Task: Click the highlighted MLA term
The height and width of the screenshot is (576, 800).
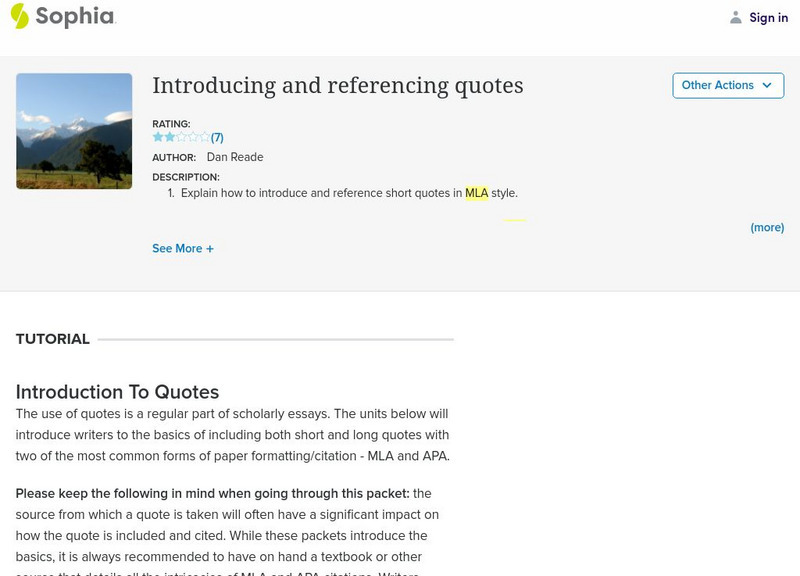Action: coord(476,193)
